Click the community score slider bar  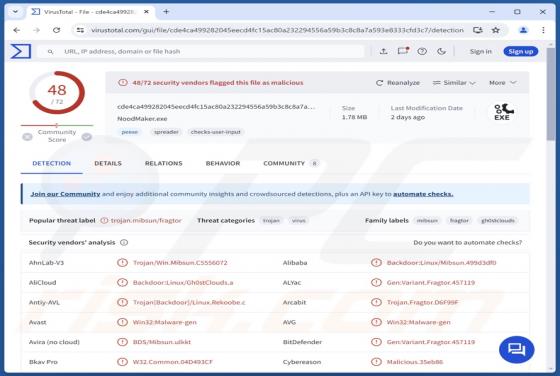(x=57, y=125)
